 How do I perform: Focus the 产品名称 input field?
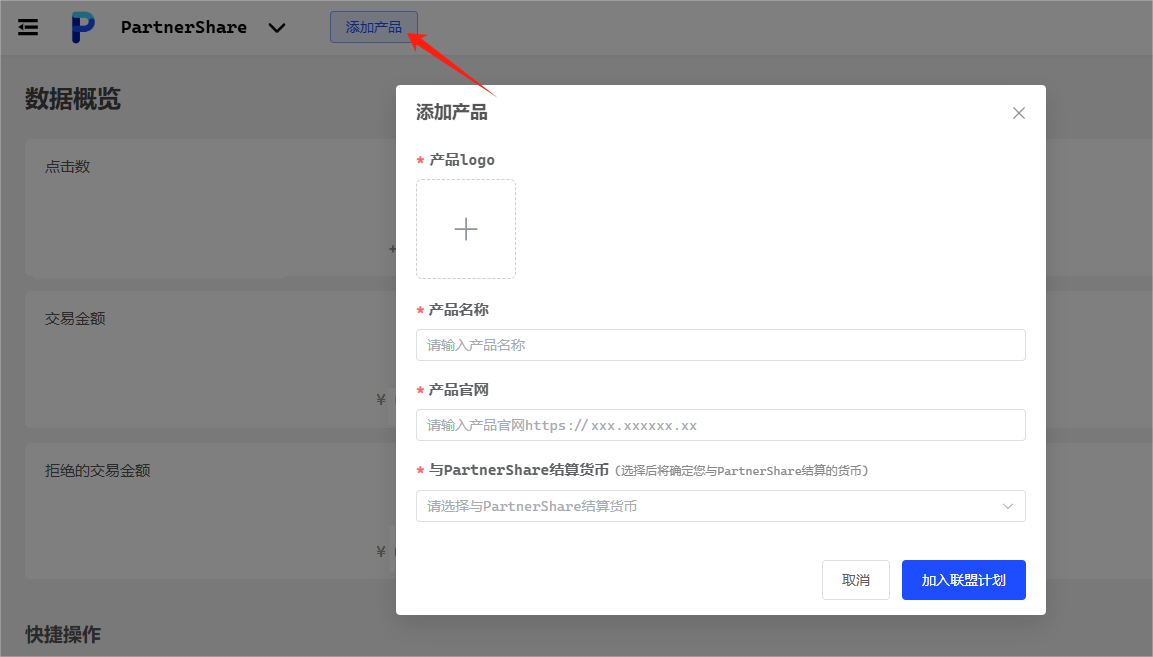pyautogui.click(x=720, y=344)
